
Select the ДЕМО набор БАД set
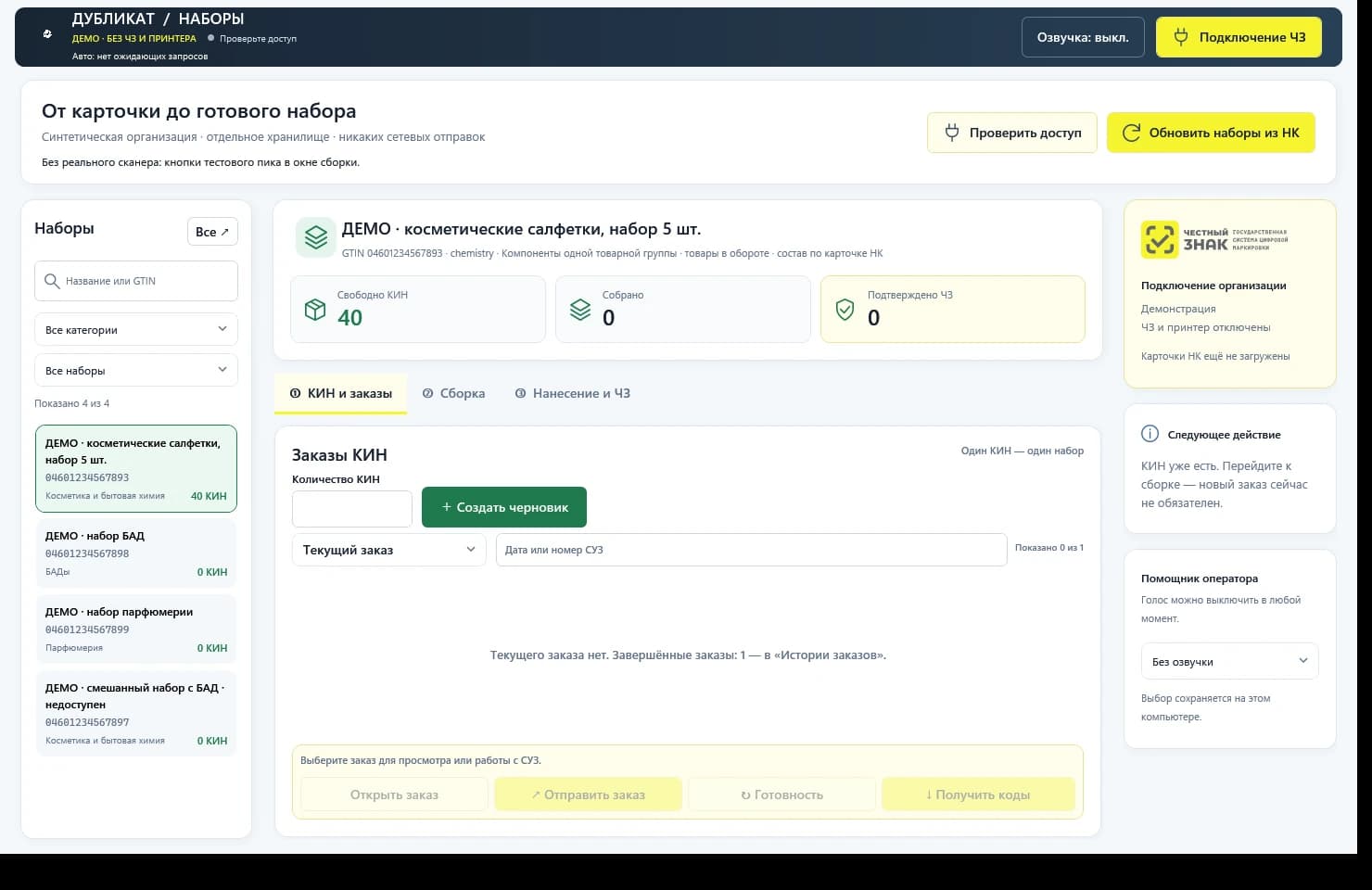136,553
